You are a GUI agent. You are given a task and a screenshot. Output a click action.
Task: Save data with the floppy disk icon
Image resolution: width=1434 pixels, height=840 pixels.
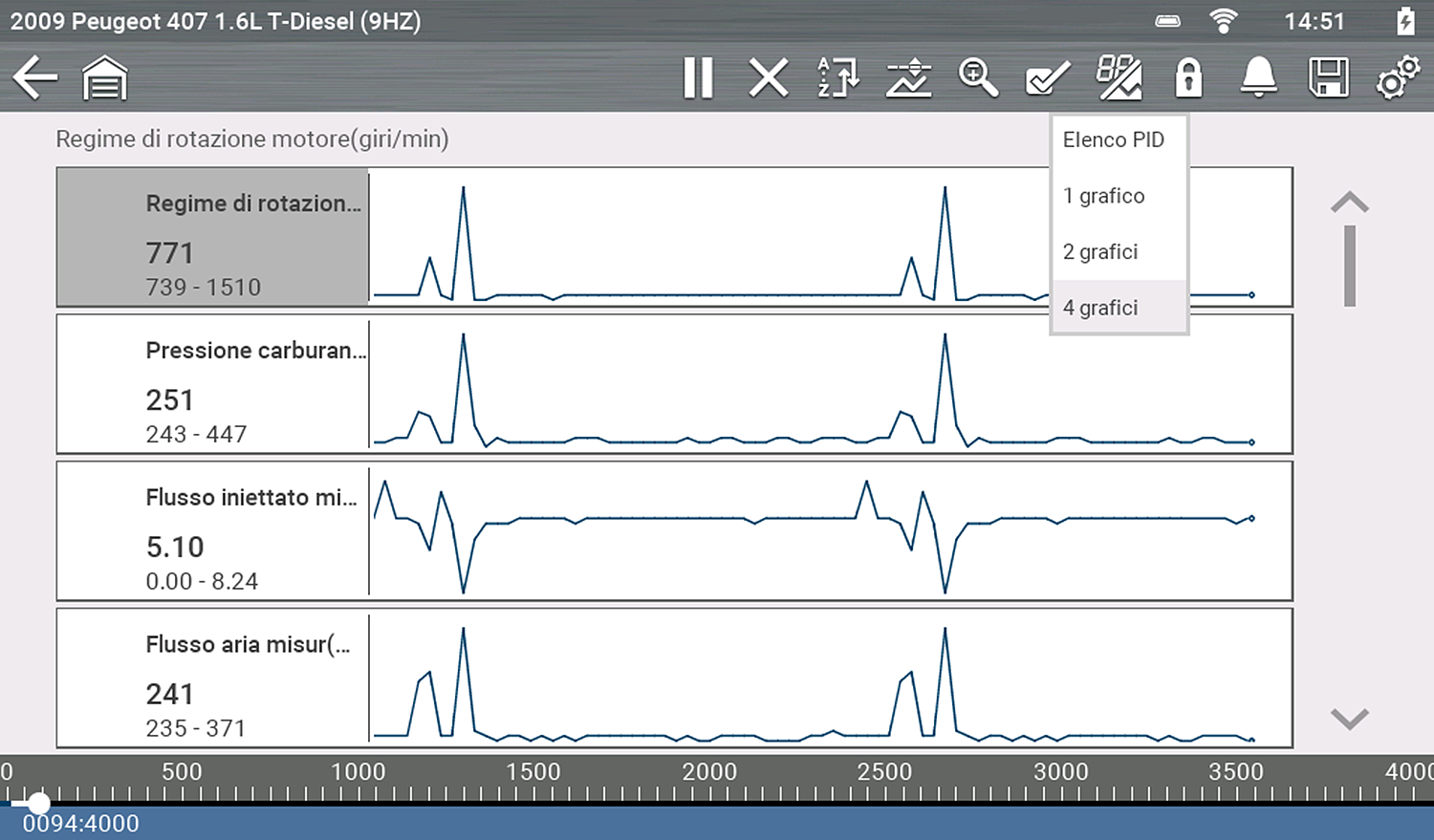(1328, 77)
